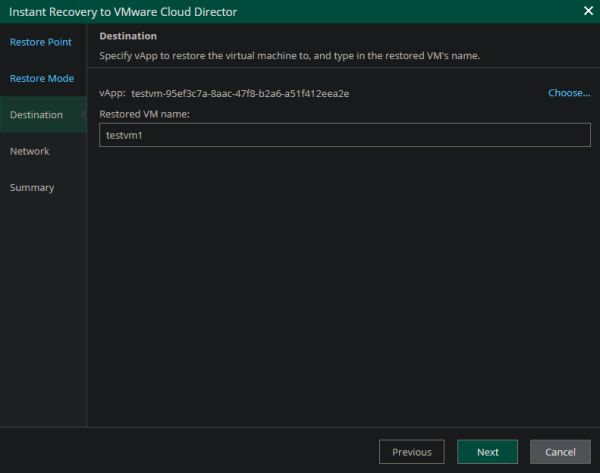Viewport: 600px width, 473px height.
Task: Proceed with the Next button
Action: pos(488,452)
